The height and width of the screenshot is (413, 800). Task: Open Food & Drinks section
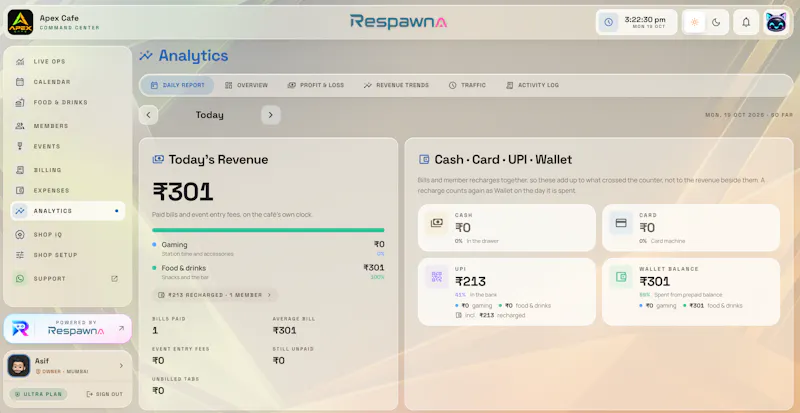pyautogui.click(x=67, y=102)
